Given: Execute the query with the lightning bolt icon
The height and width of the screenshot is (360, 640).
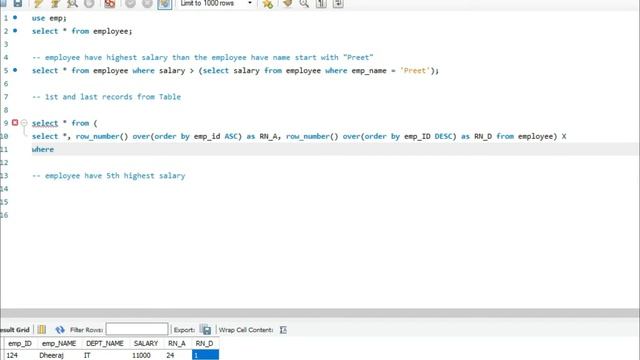Looking at the screenshot, I should click(x=38, y=4).
